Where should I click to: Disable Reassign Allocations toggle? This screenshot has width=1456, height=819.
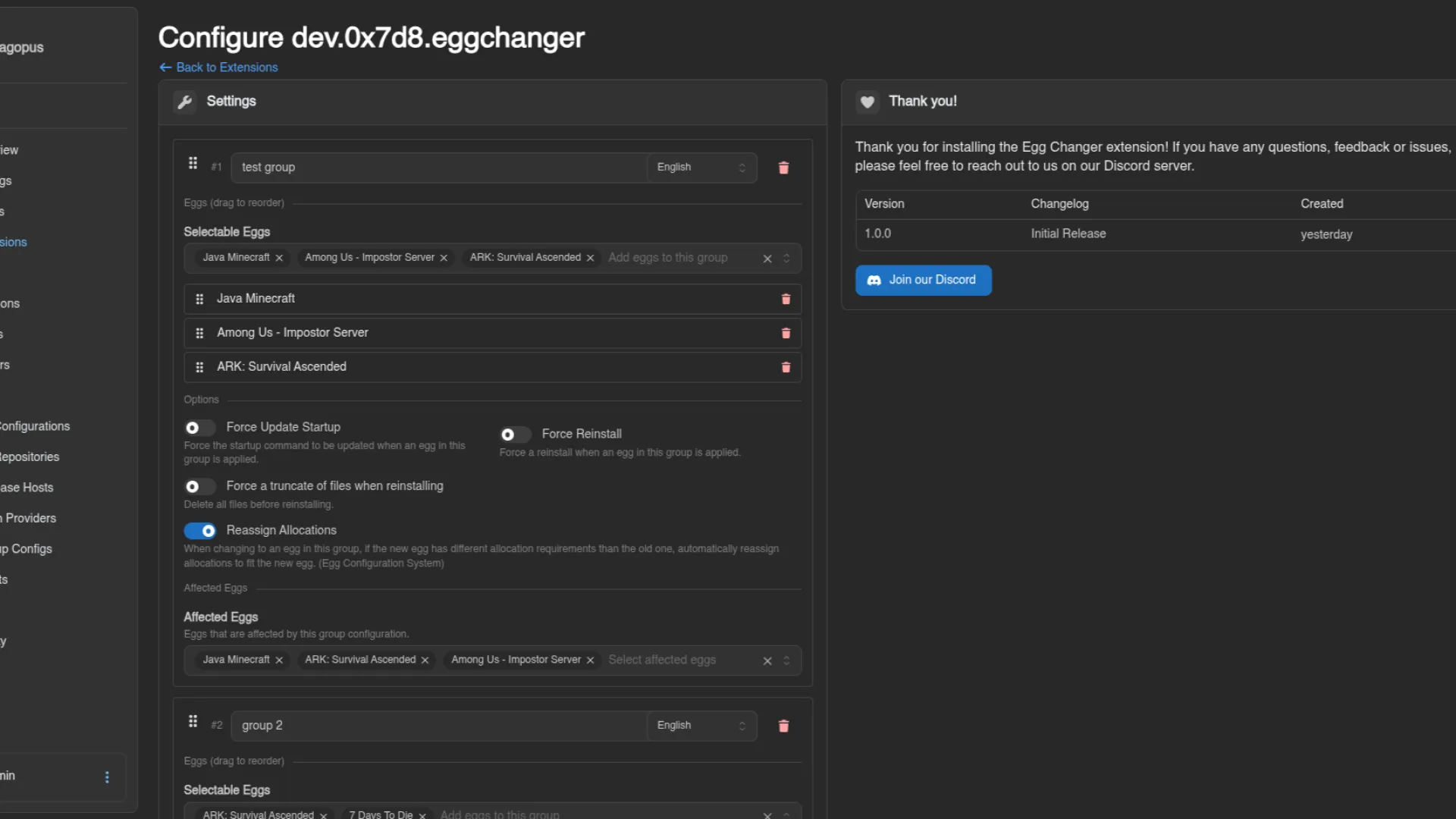[x=200, y=531]
